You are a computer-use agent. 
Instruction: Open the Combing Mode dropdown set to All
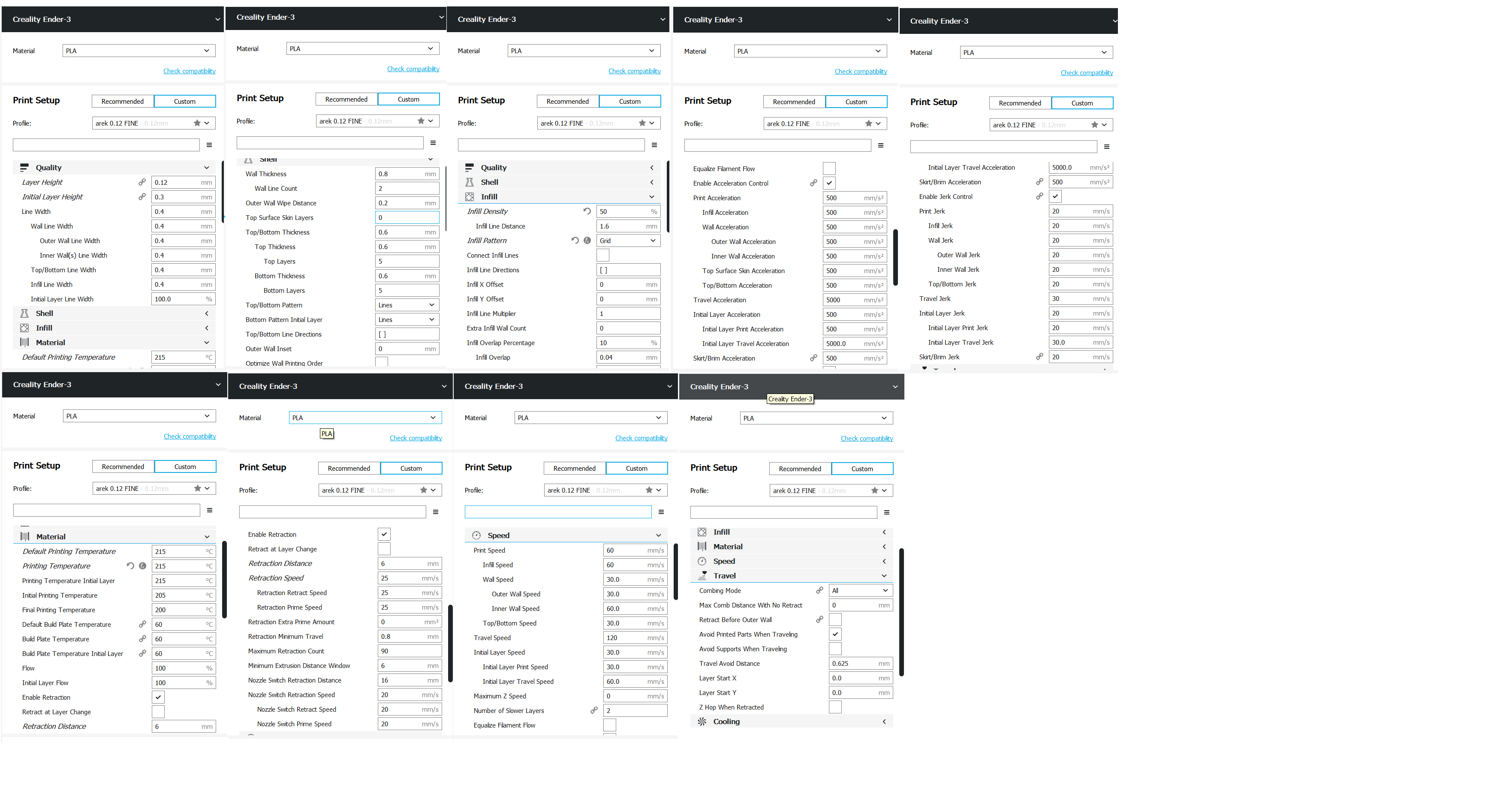[861, 590]
